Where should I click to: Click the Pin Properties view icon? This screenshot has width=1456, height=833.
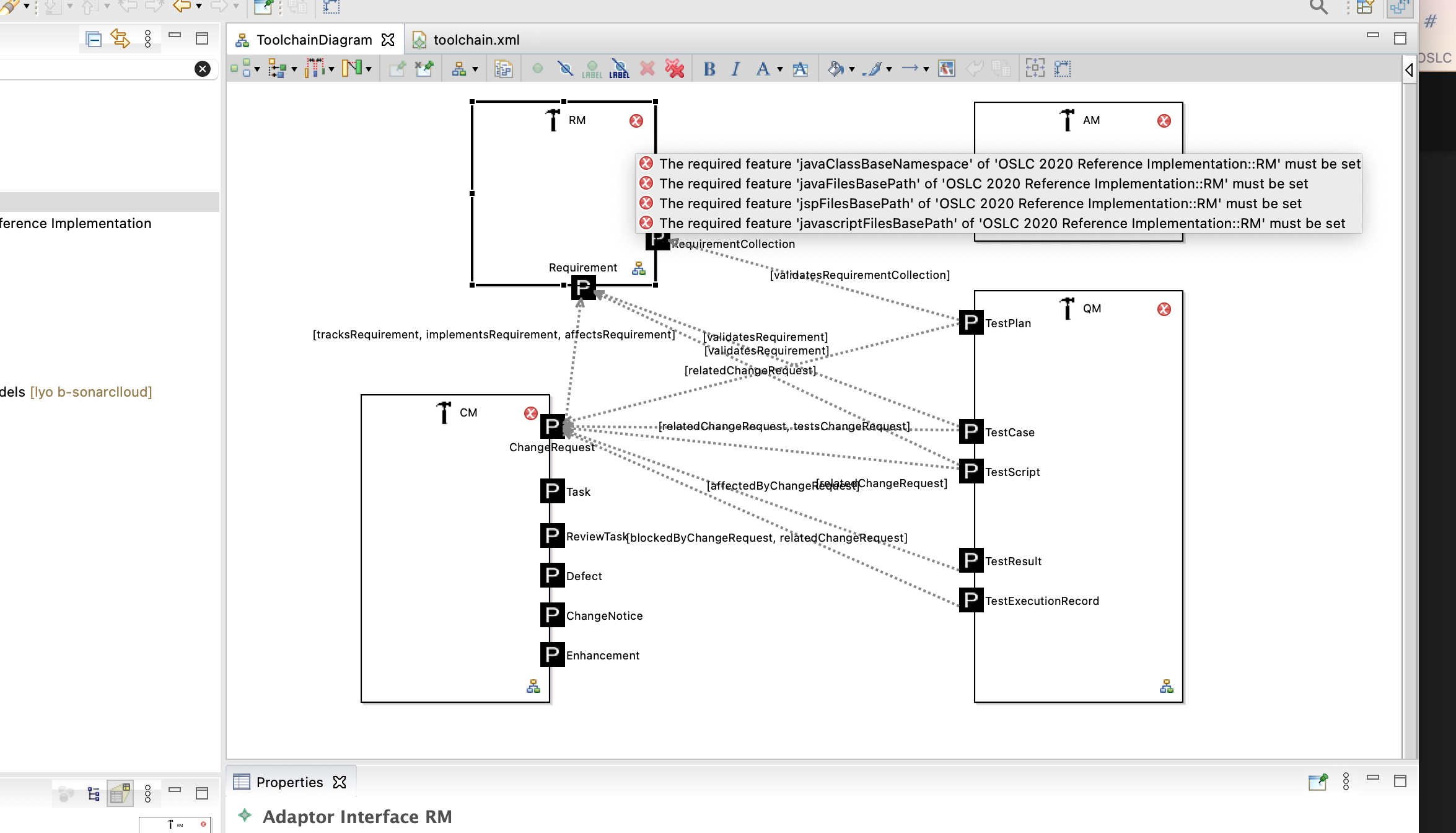coord(1318,782)
